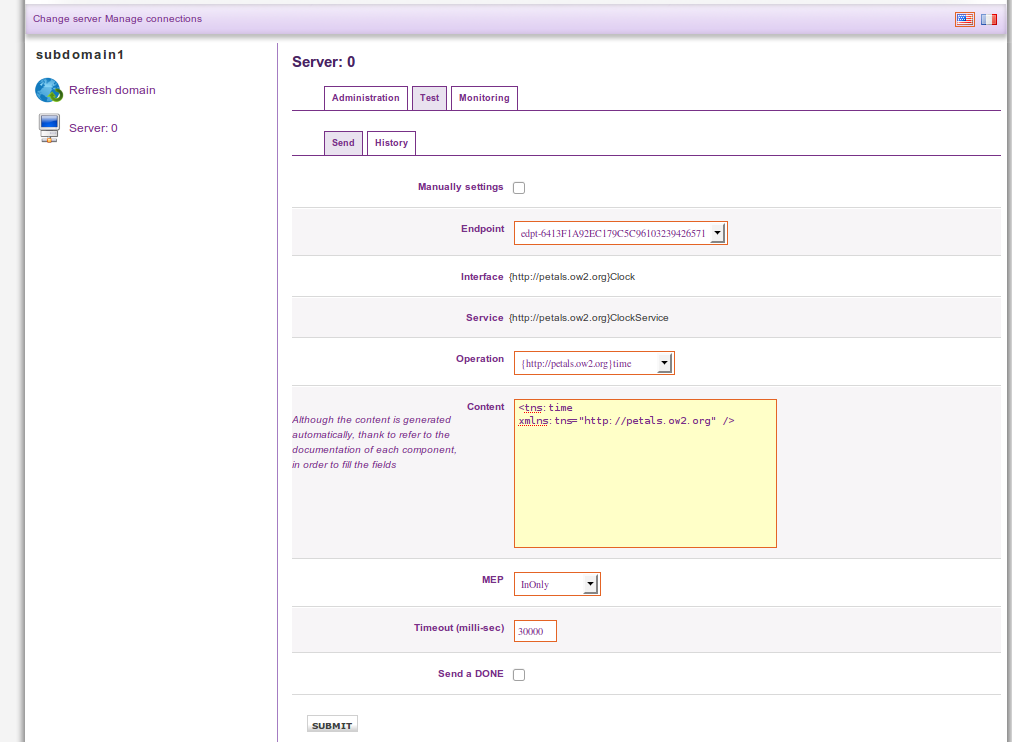This screenshot has width=1012, height=742.
Task: Click the Refresh domain text link
Action: point(112,90)
